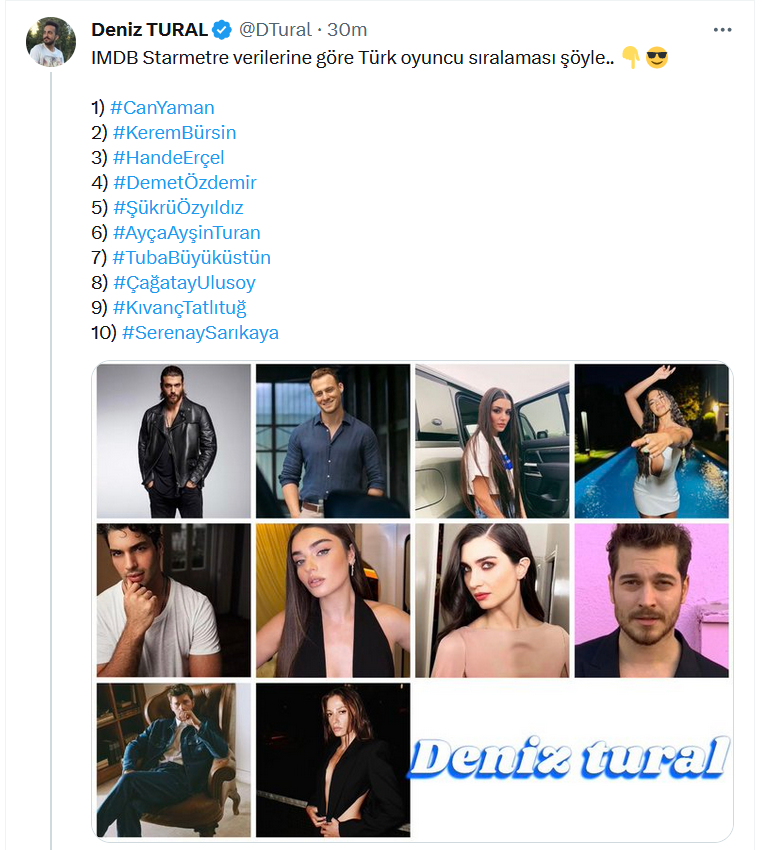
Task: Open the #KıvançTatlıtuğ hashtag
Action: tap(179, 308)
